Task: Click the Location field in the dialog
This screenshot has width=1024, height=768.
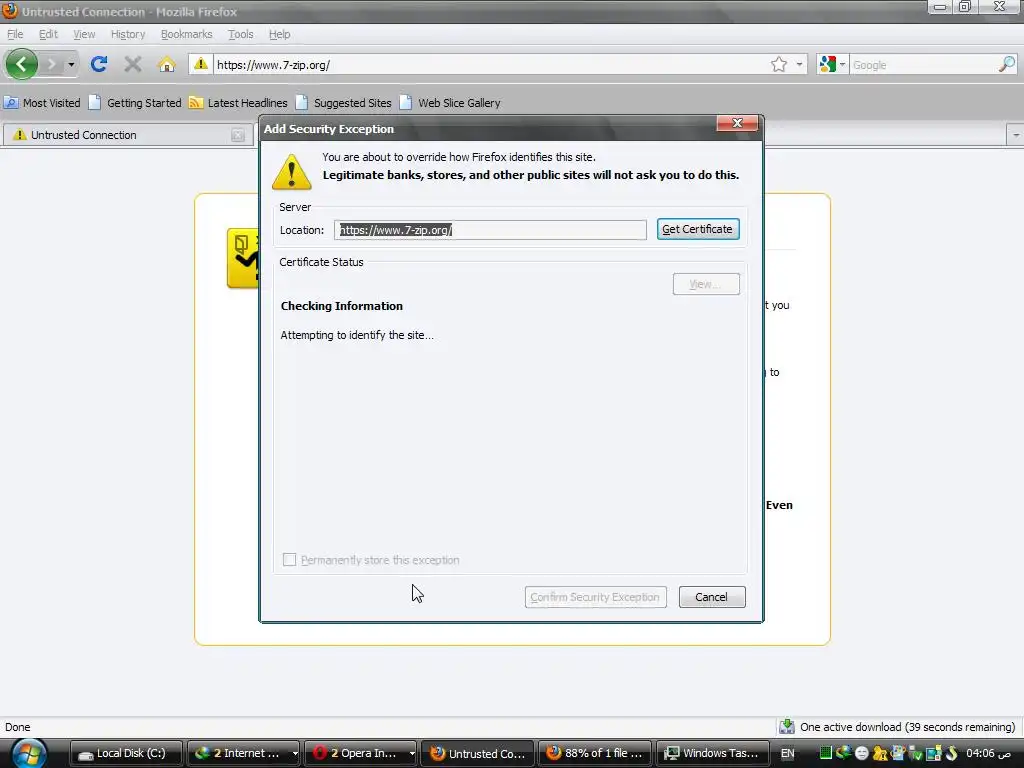Action: coord(490,230)
